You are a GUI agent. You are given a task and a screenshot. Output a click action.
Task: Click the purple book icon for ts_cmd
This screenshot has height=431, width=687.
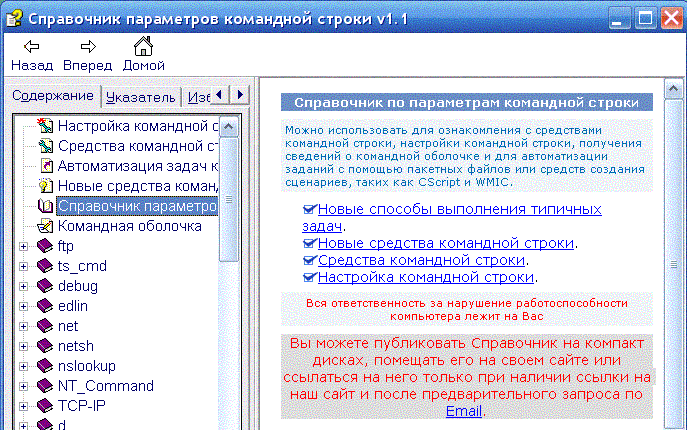[x=45, y=266]
